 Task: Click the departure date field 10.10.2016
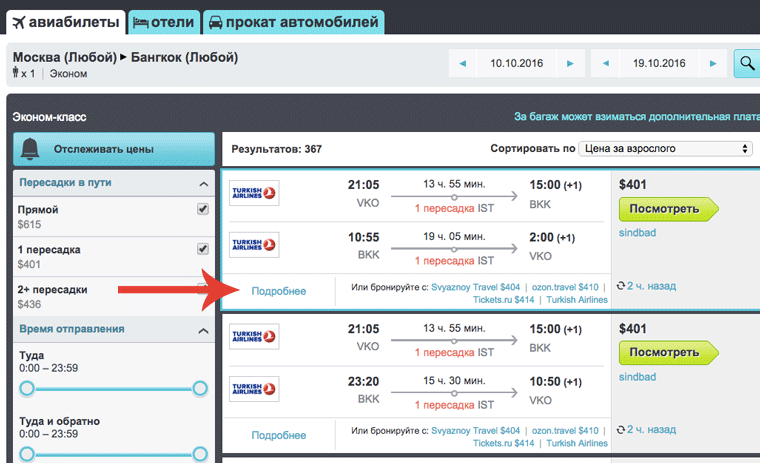515,64
